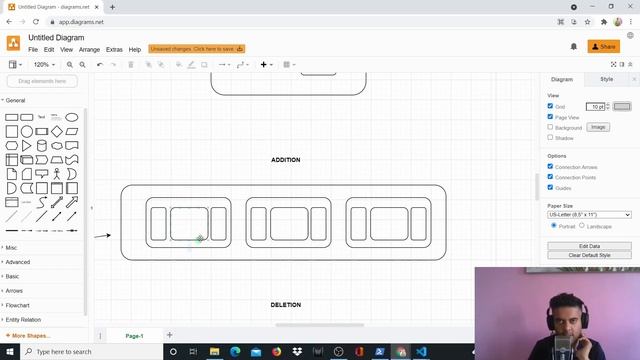Image resolution: width=640 pixels, height=360 pixels.
Task: Toggle Connection Arrows checkbox
Action: pos(550,167)
